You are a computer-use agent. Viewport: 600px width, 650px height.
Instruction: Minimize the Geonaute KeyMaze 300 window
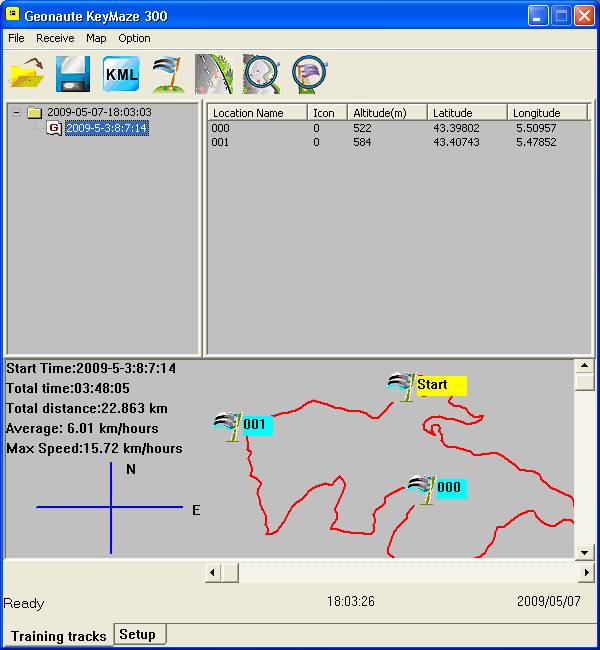[x=538, y=16]
